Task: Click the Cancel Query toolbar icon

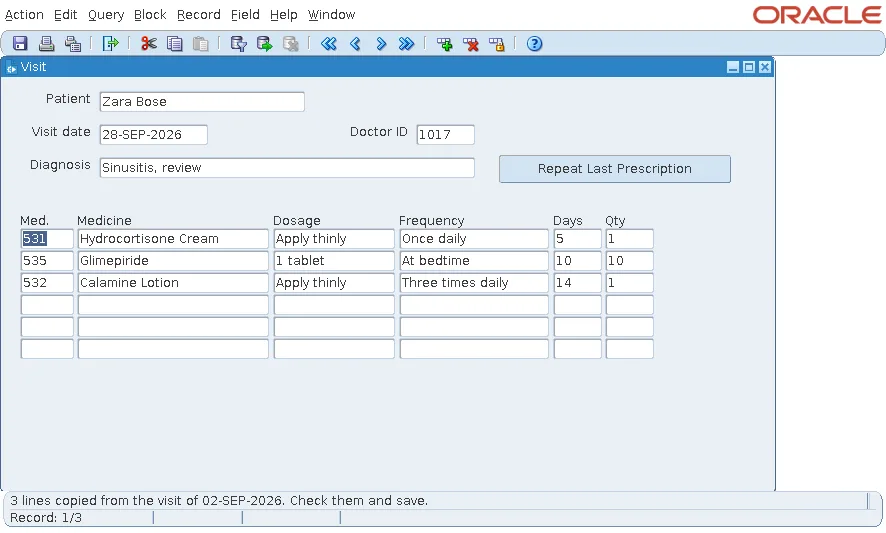Action: 290,44
